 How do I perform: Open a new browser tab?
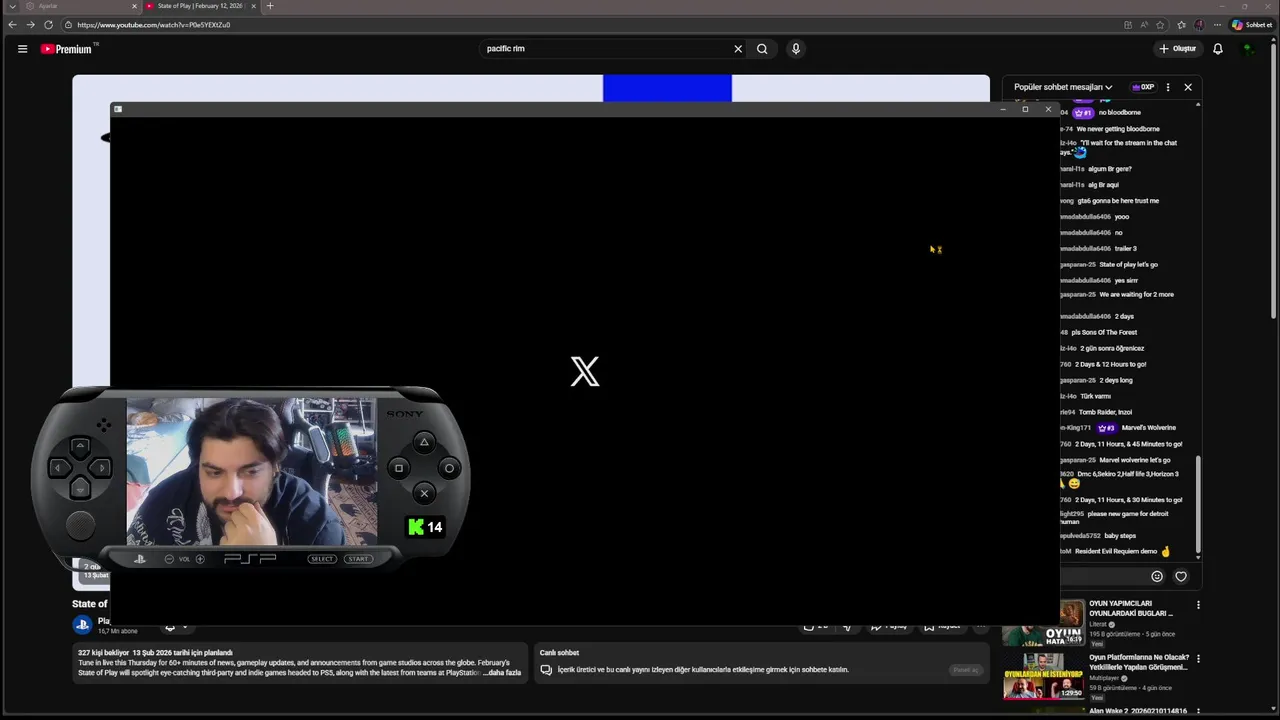coord(269,6)
